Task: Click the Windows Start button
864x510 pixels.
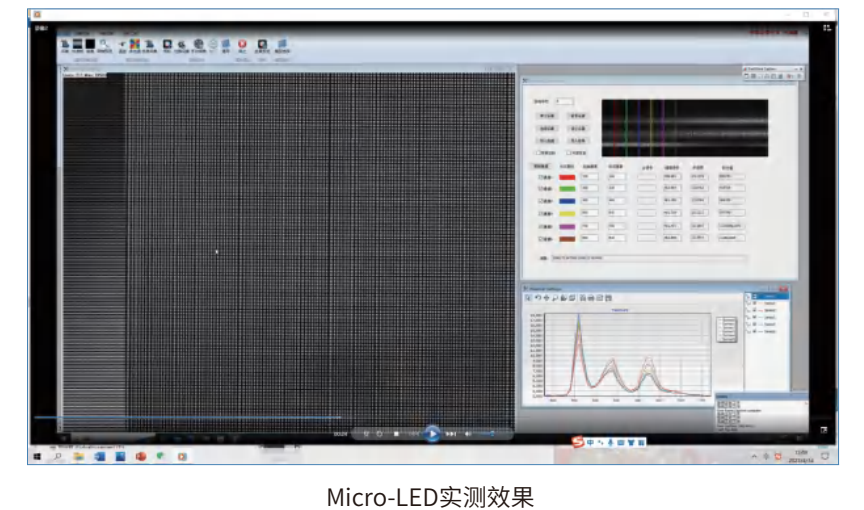Action: (37, 456)
